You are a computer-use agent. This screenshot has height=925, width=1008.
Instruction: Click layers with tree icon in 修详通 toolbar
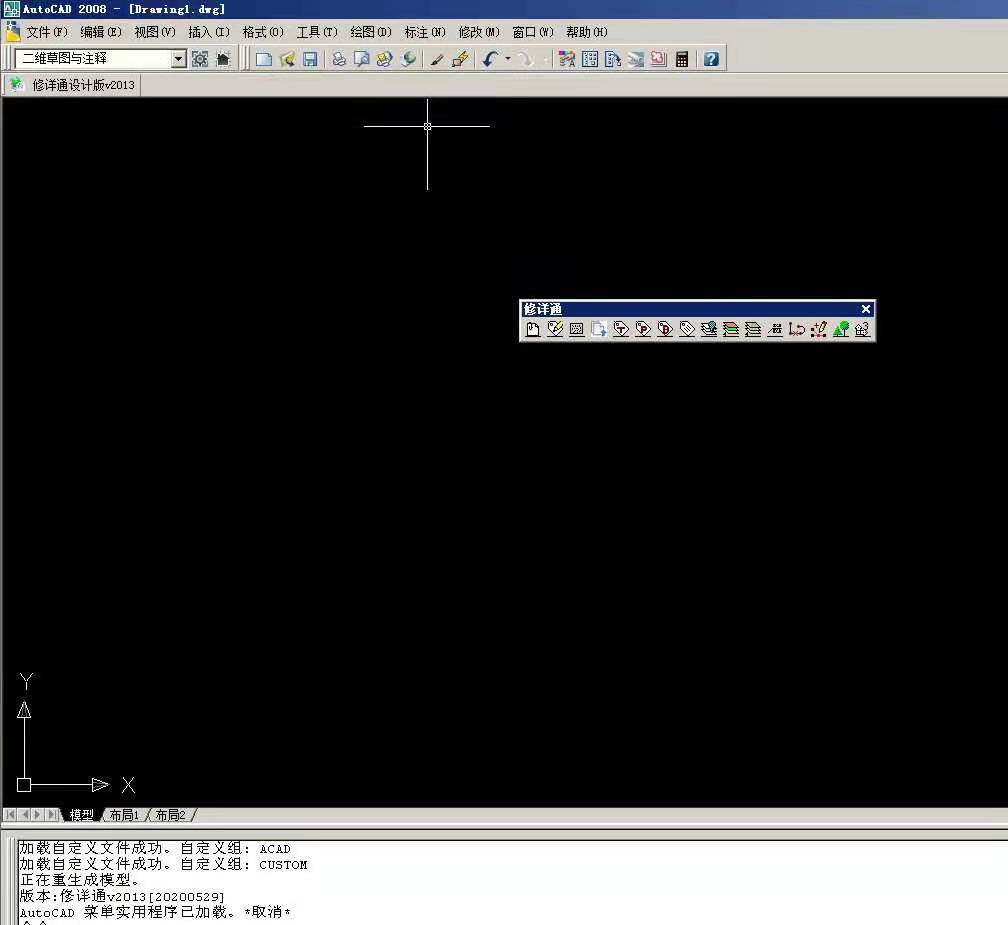tap(709, 329)
